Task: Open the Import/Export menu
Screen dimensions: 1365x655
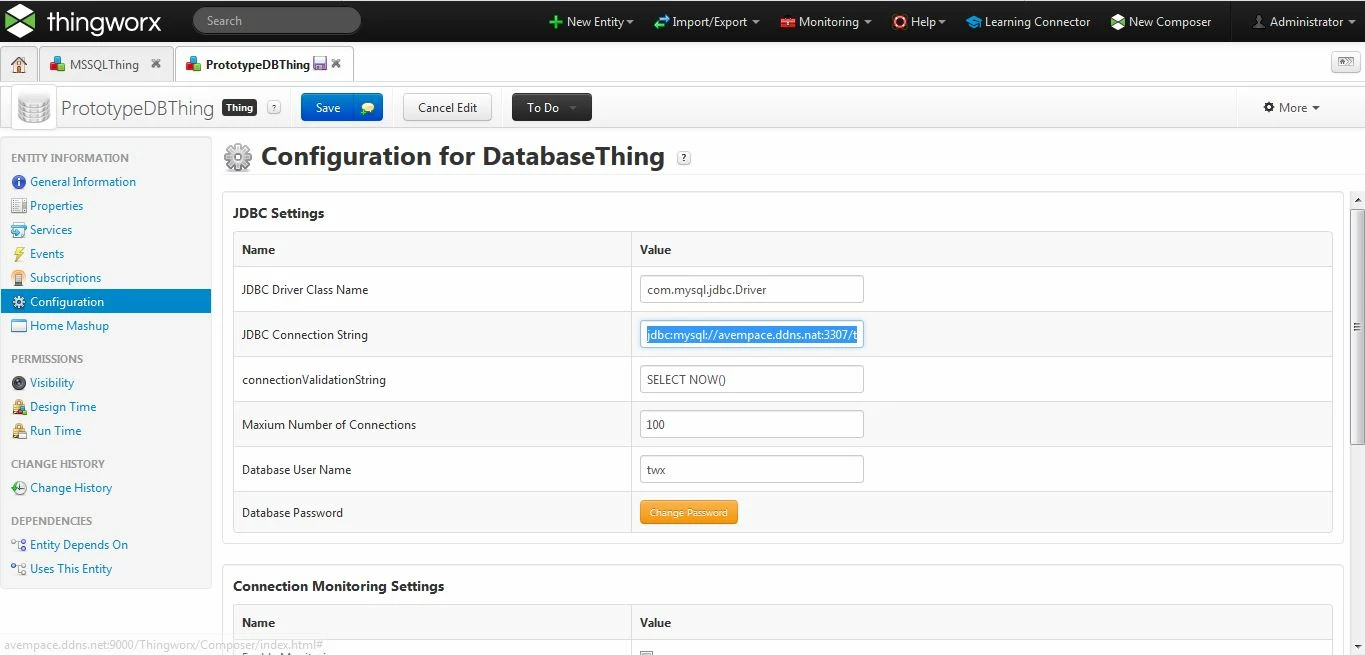Action: click(706, 21)
